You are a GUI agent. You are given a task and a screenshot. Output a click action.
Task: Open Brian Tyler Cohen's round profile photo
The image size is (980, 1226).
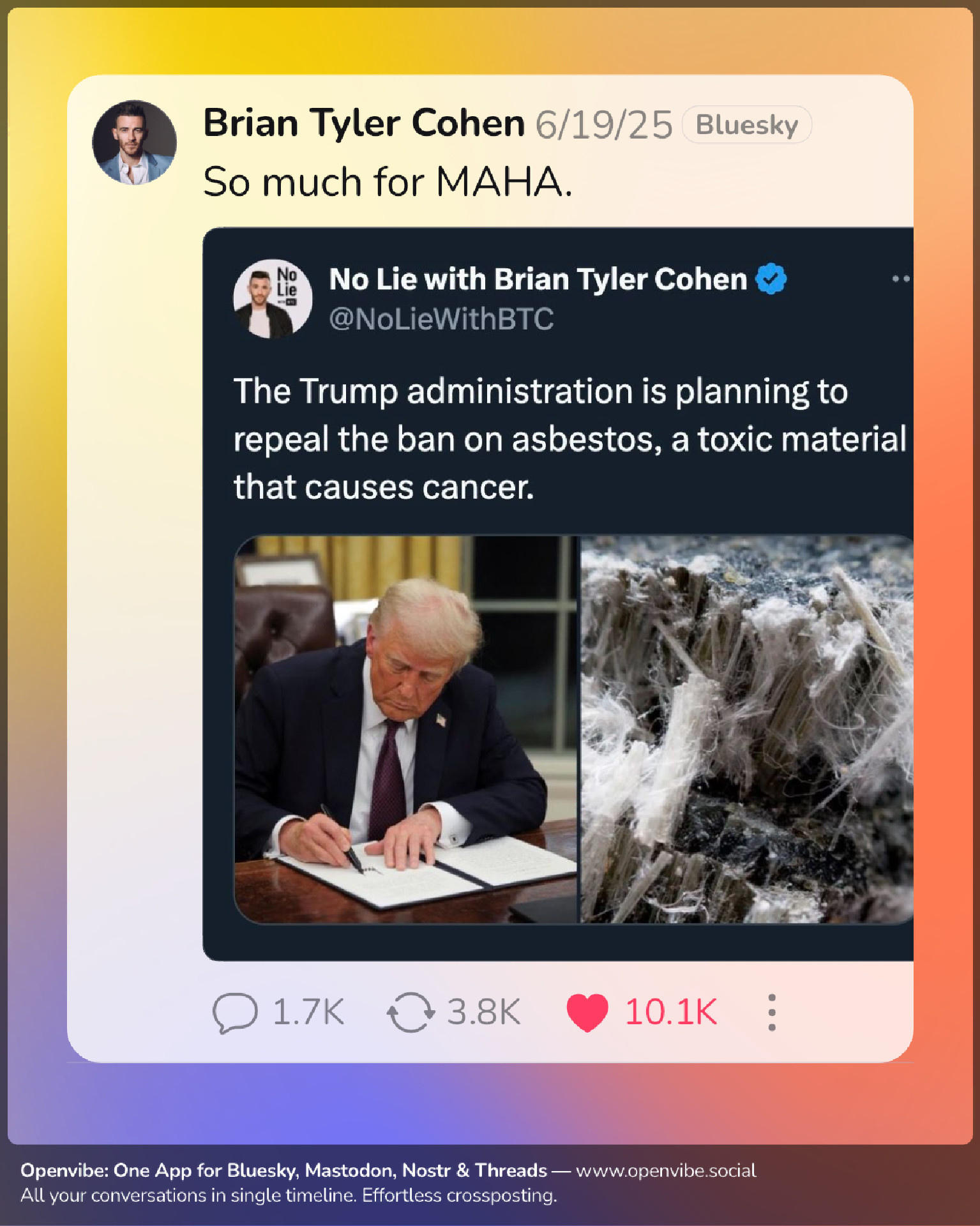134,142
